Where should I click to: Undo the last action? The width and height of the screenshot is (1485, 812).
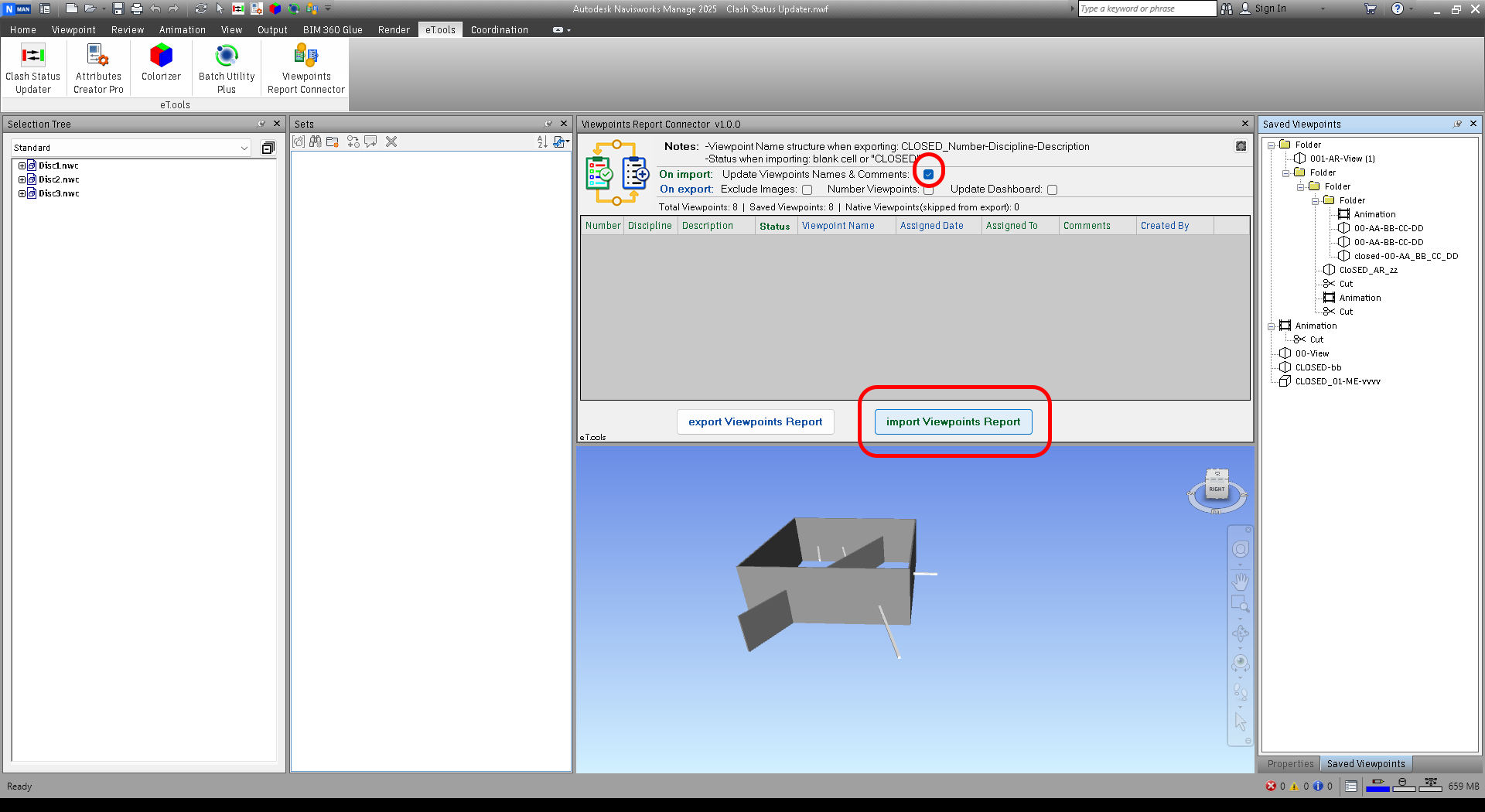pos(155,9)
